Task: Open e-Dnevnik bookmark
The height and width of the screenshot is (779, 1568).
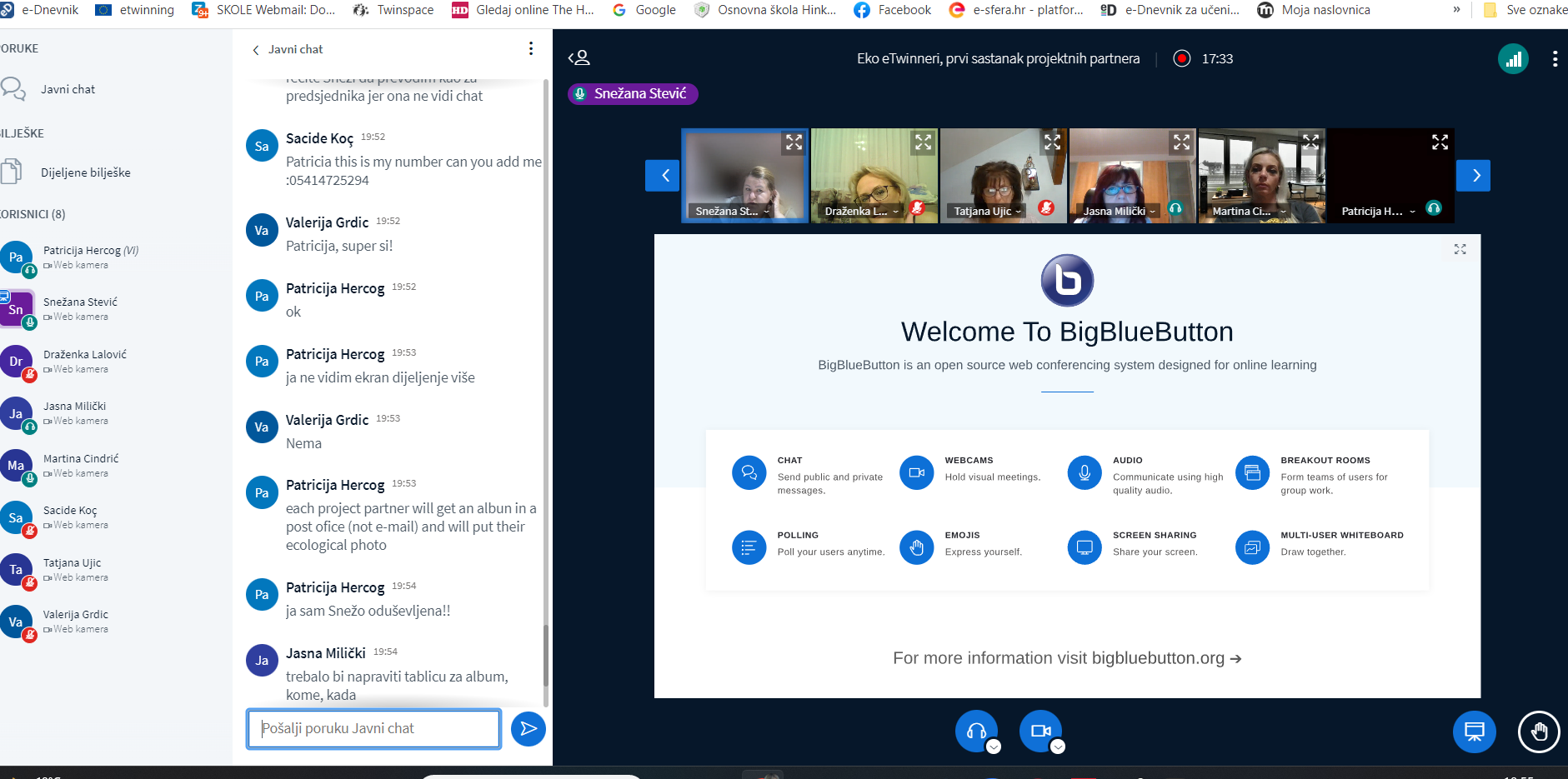Action: [41, 10]
